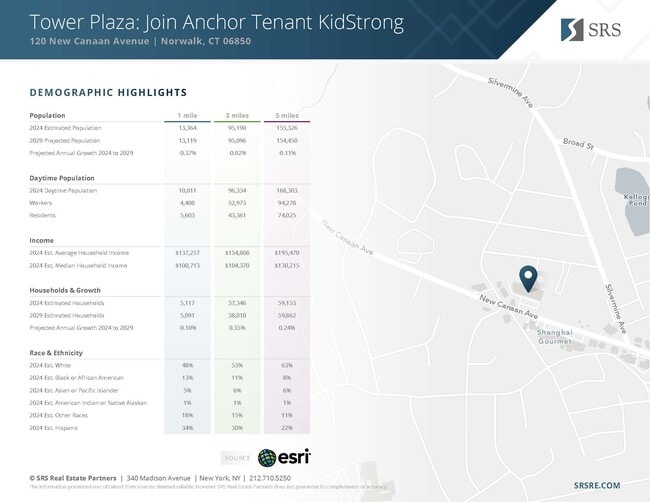The height and width of the screenshot is (502, 650).
Task: Click the Income section header
Action: pos(42,241)
